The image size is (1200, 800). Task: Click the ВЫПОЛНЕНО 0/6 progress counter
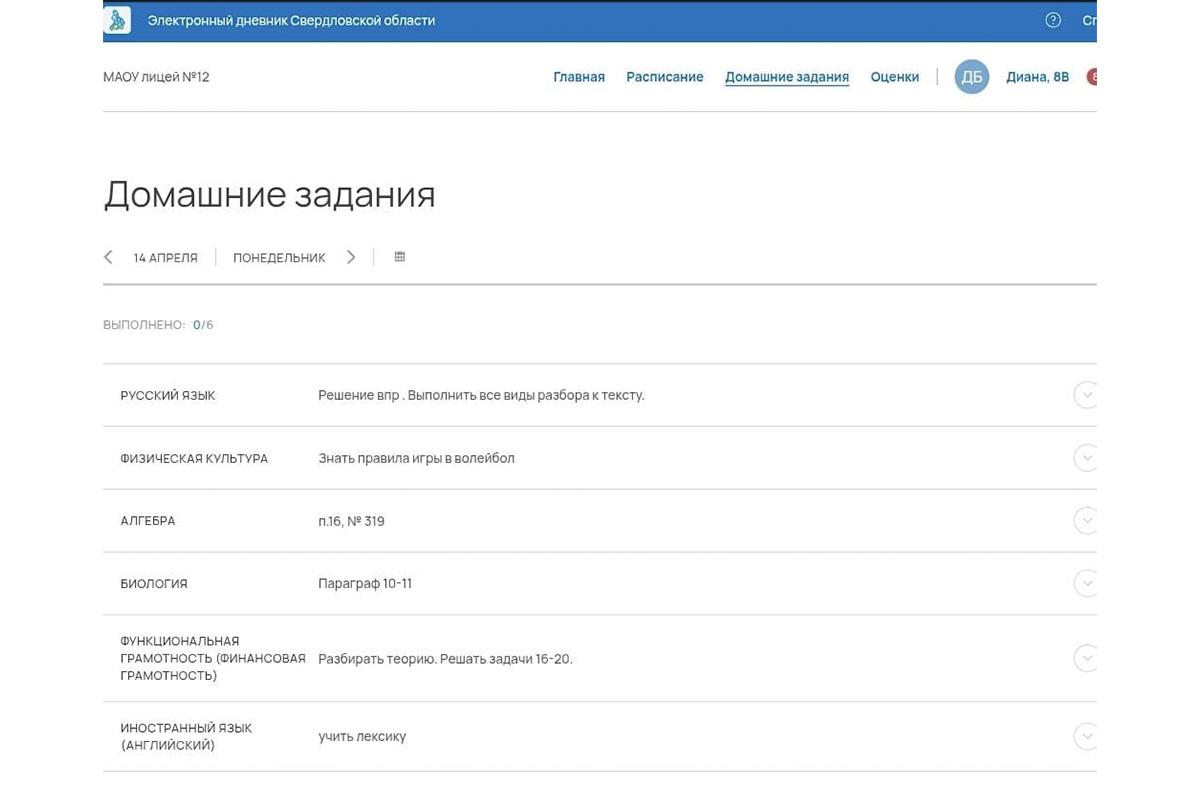click(x=160, y=323)
